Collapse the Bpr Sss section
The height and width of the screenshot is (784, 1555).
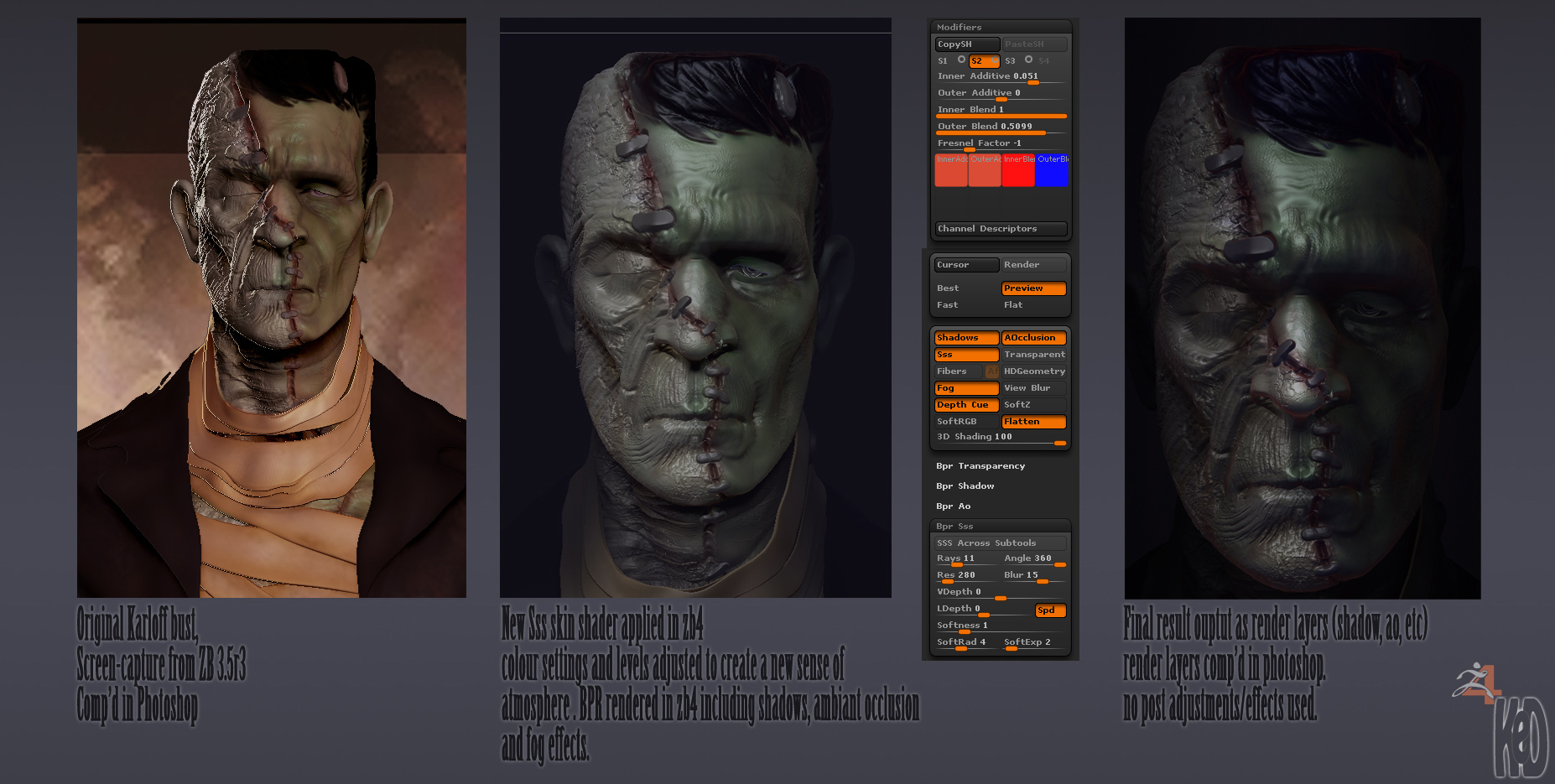[x=1000, y=527]
